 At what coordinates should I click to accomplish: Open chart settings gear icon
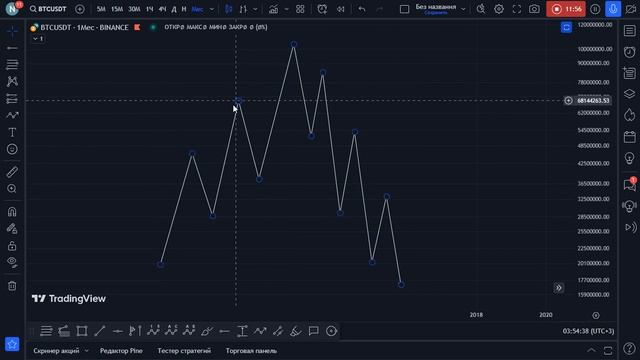pyautogui.click(x=499, y=9)
